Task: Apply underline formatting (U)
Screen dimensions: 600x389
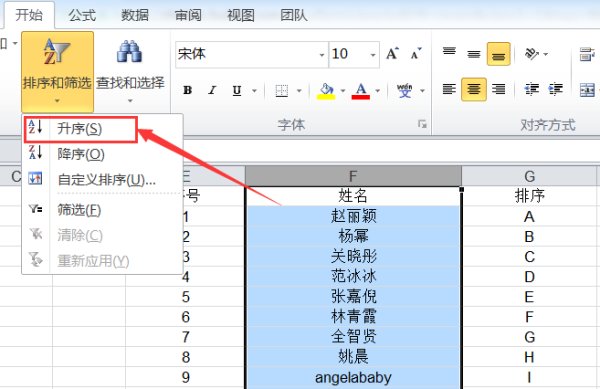Action: tap(237, 90)
